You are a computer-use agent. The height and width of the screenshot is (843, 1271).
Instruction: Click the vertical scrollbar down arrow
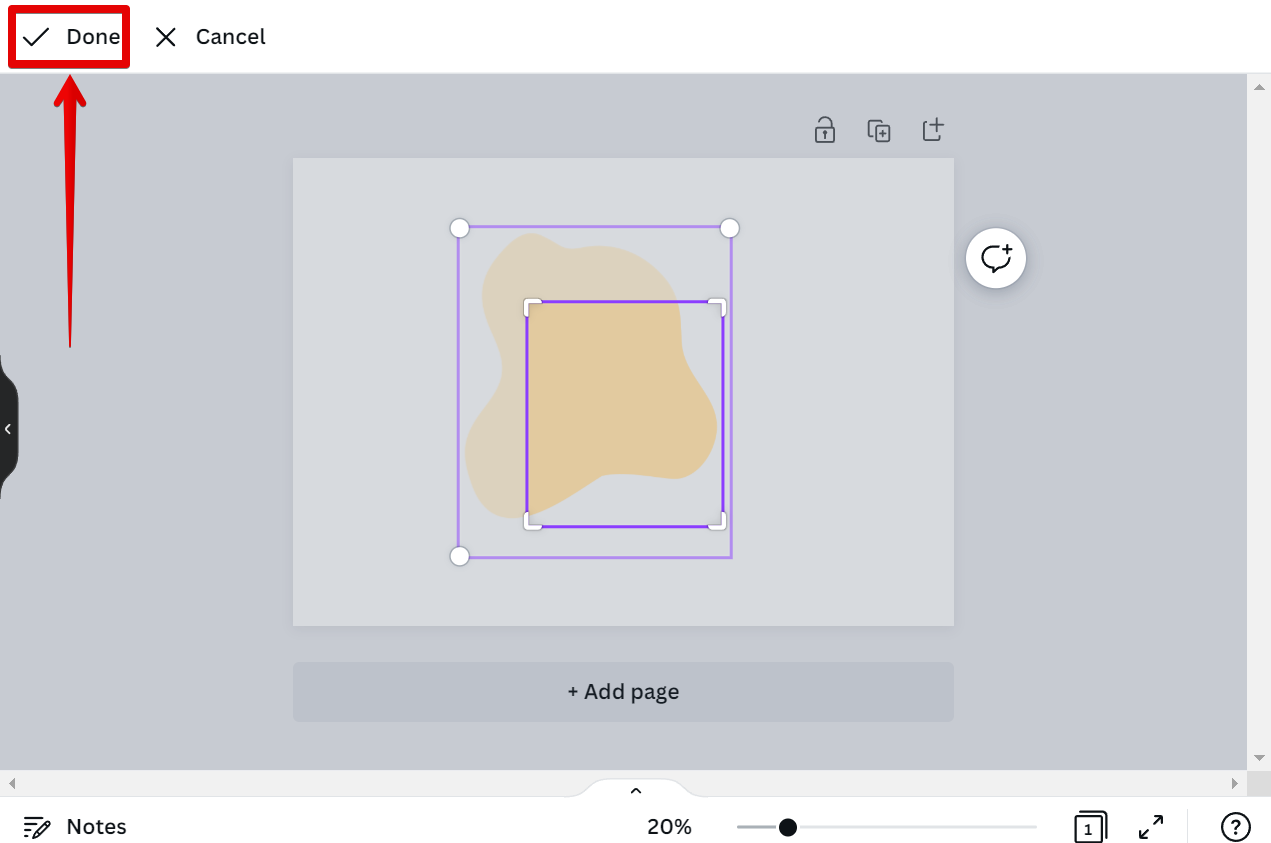1258,758
